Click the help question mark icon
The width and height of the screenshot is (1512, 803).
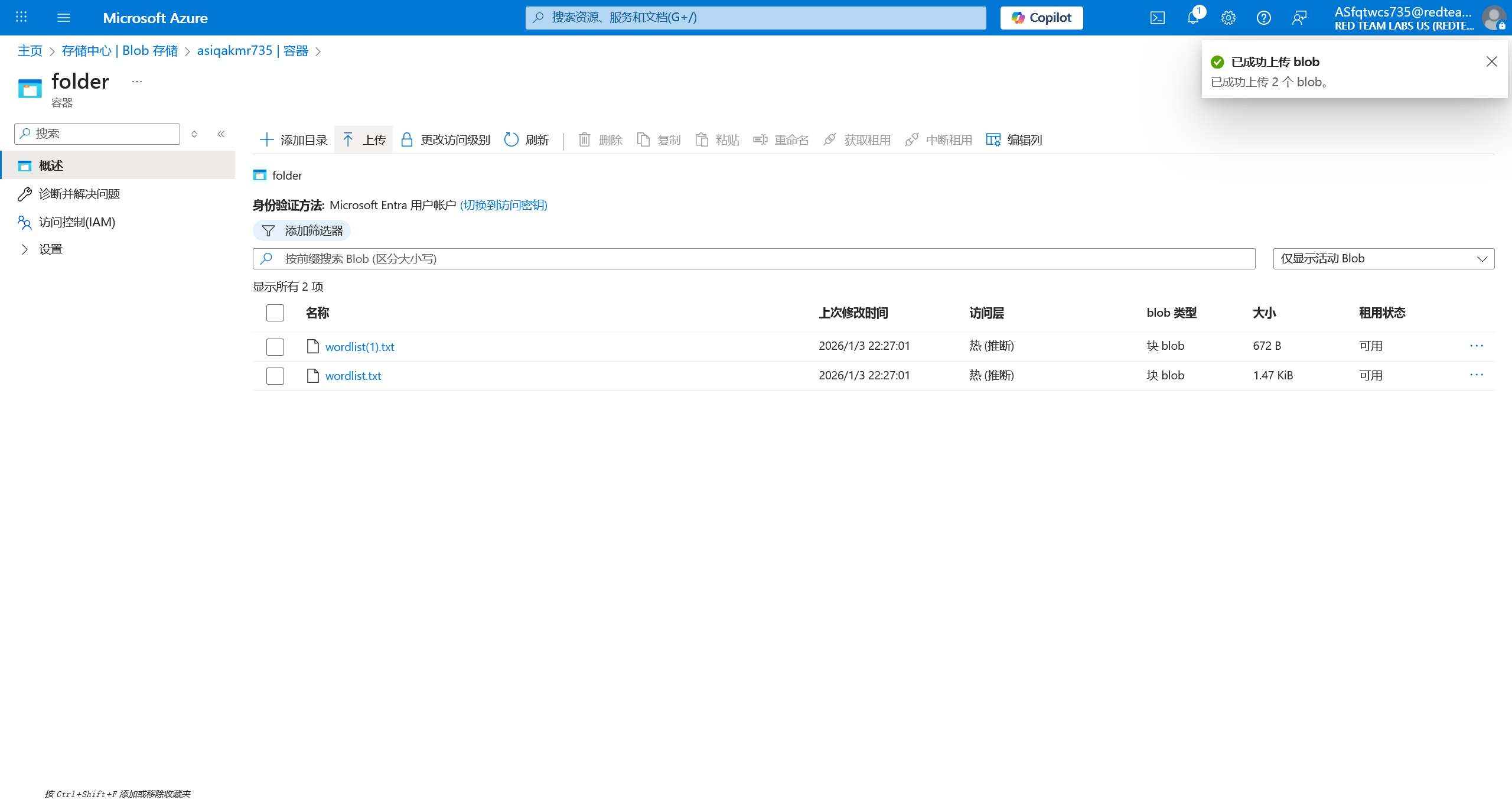tap(1263, 18)
